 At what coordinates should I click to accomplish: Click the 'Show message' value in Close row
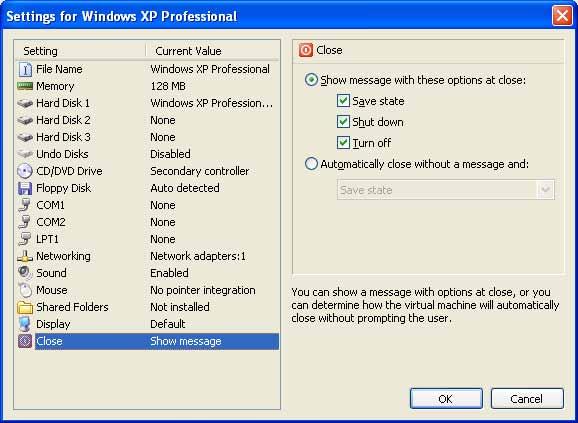[186, 341]
